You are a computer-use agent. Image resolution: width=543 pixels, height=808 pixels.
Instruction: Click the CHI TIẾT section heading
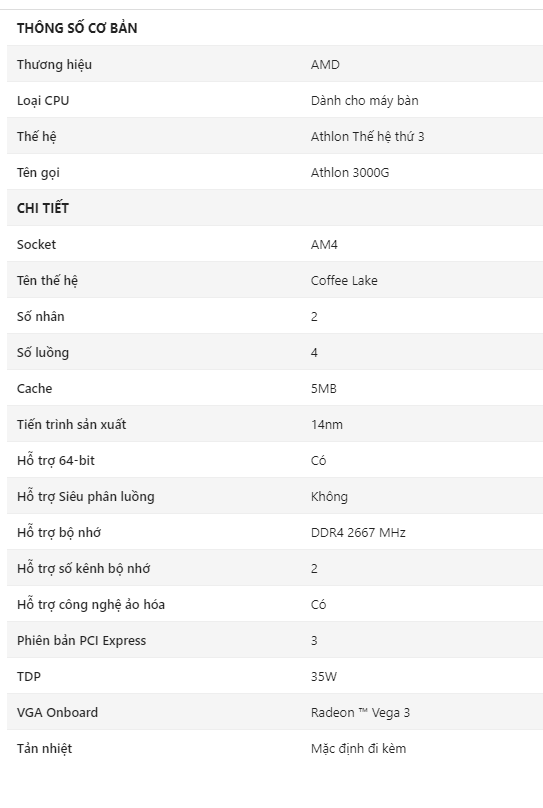click(43, 208)
